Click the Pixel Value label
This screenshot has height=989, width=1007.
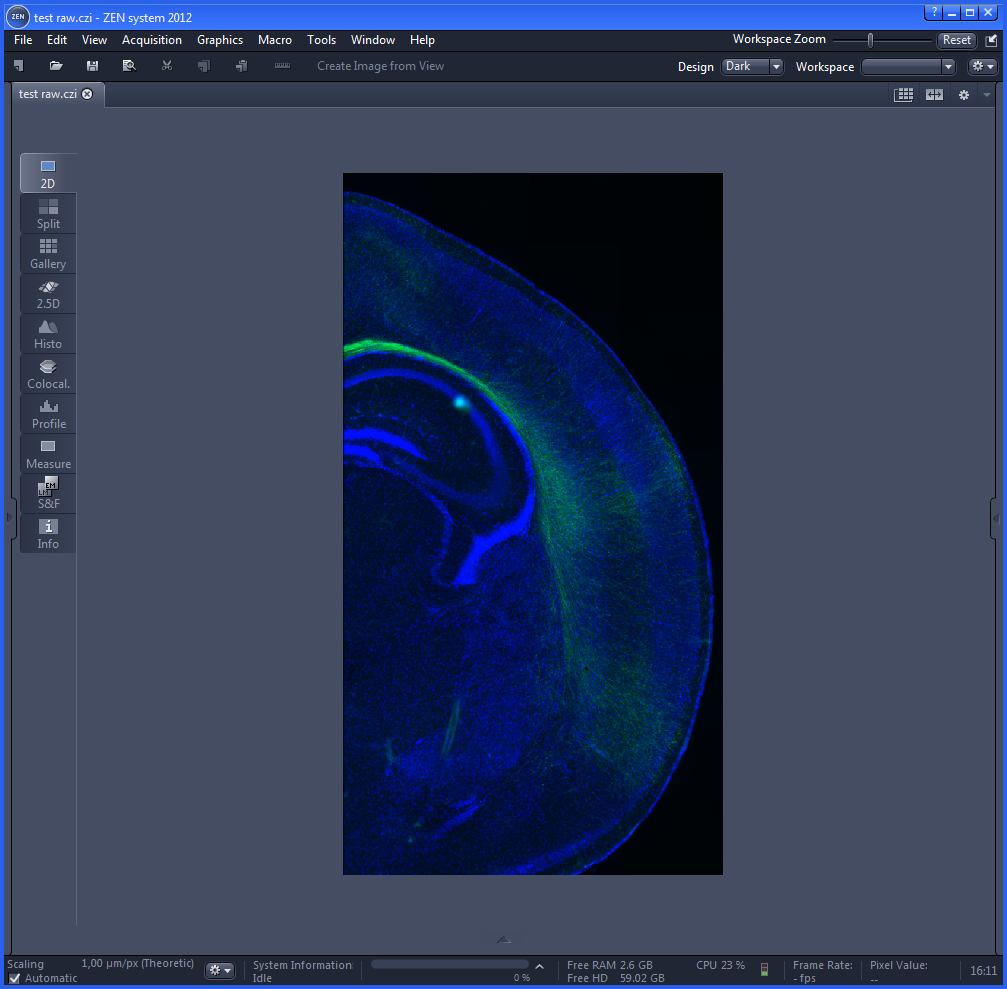(x=898, y=965)
